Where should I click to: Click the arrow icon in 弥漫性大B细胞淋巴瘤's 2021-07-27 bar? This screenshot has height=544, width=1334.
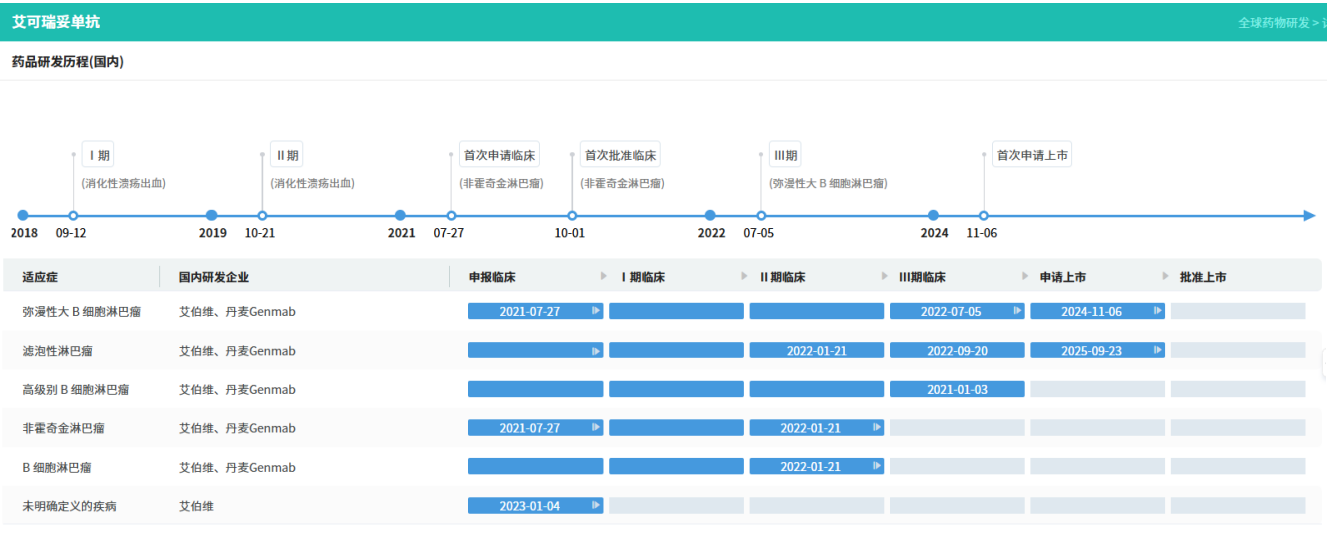click(x=596, y=311)
